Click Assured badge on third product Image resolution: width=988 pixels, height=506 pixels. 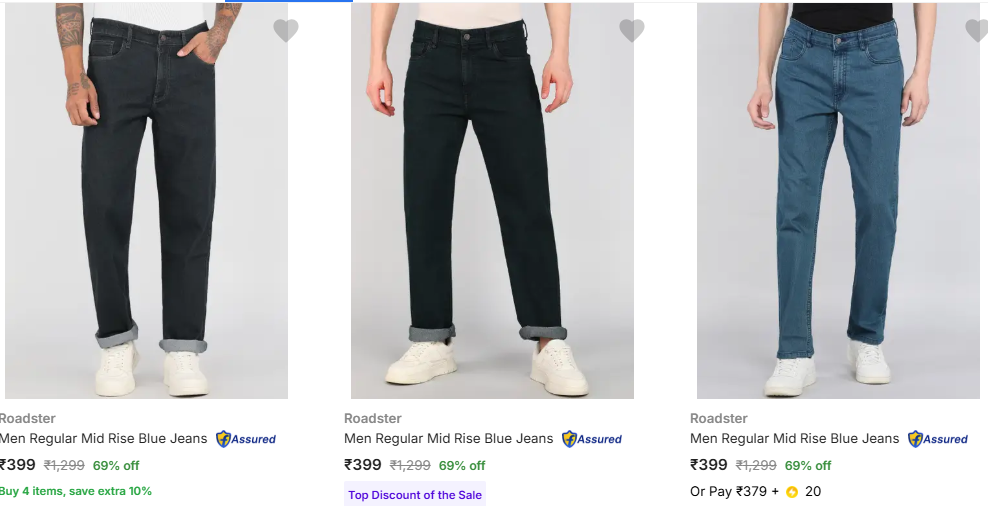pyautogui.click(x=938, y=439)
